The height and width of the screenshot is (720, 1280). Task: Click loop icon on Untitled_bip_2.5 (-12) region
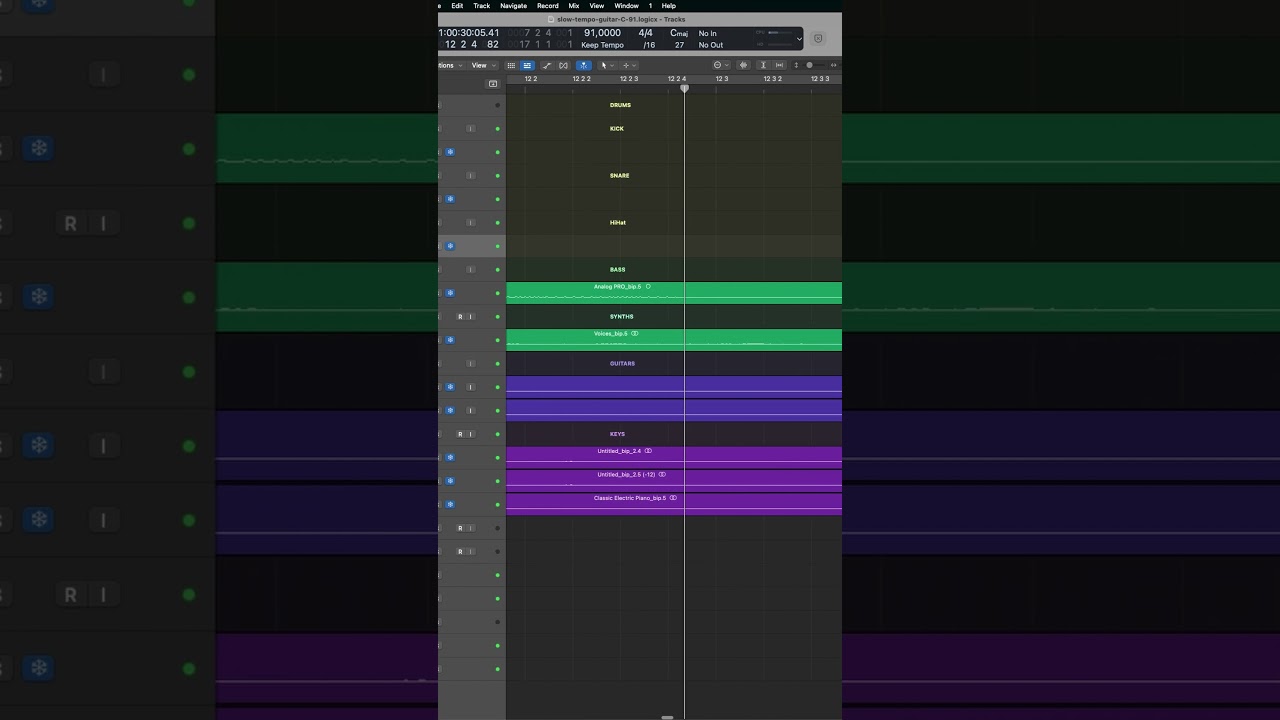click(x=662, y=475)
